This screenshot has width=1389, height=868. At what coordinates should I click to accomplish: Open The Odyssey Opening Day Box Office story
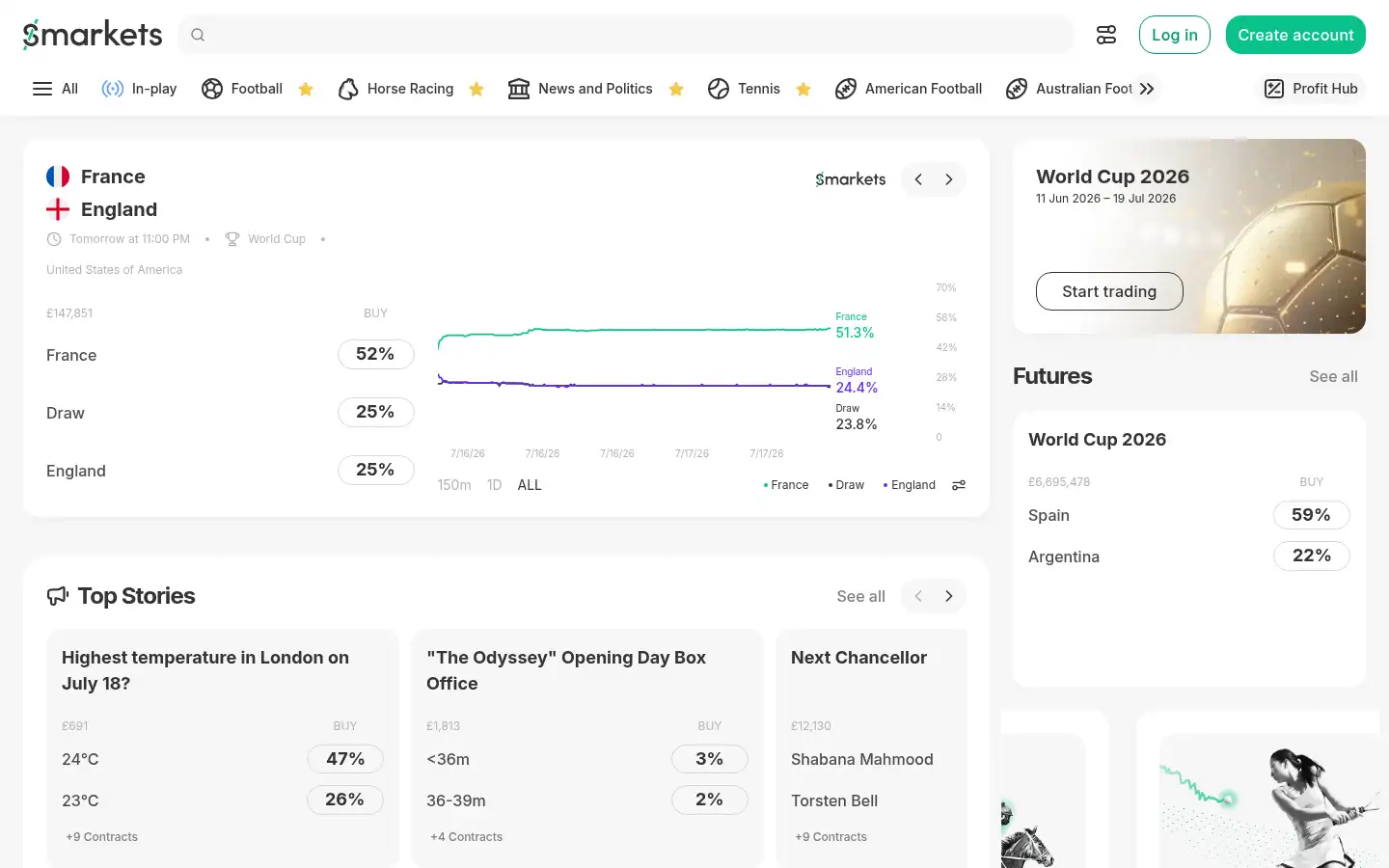pos(566,670)
